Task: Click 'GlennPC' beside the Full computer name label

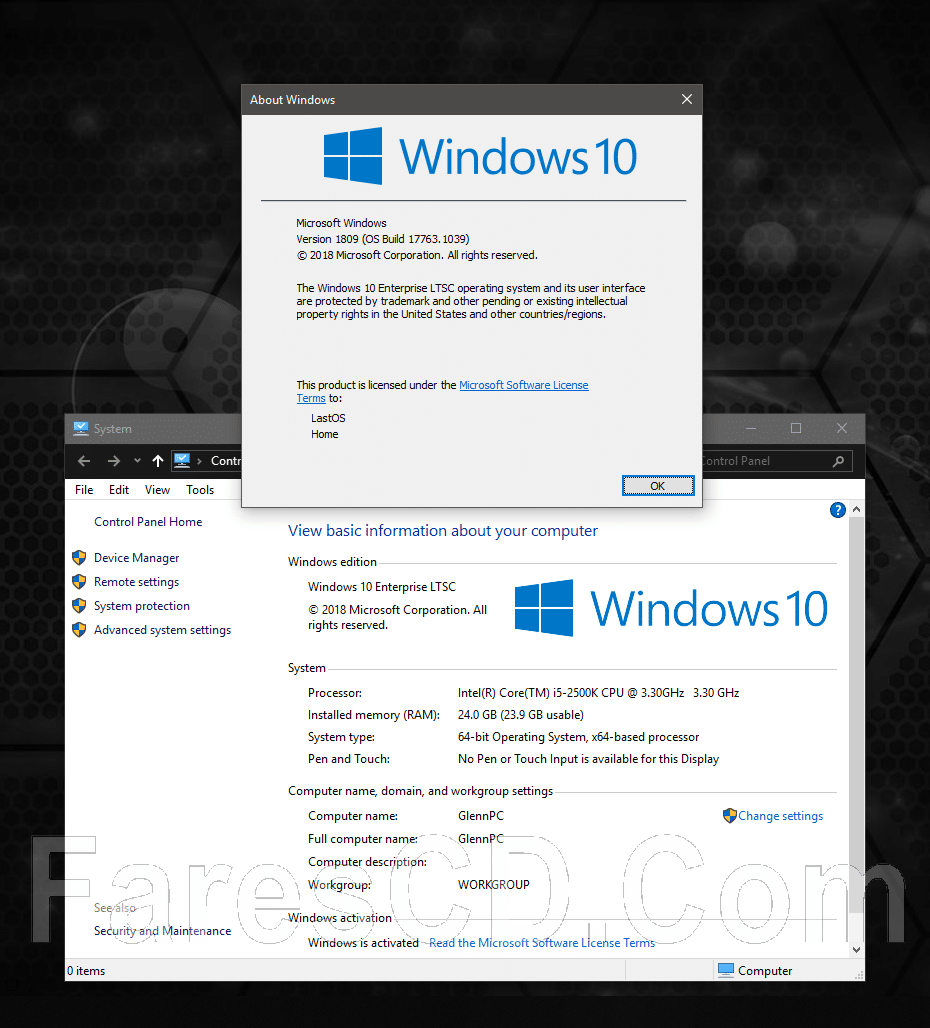Action: click(480, 839)
